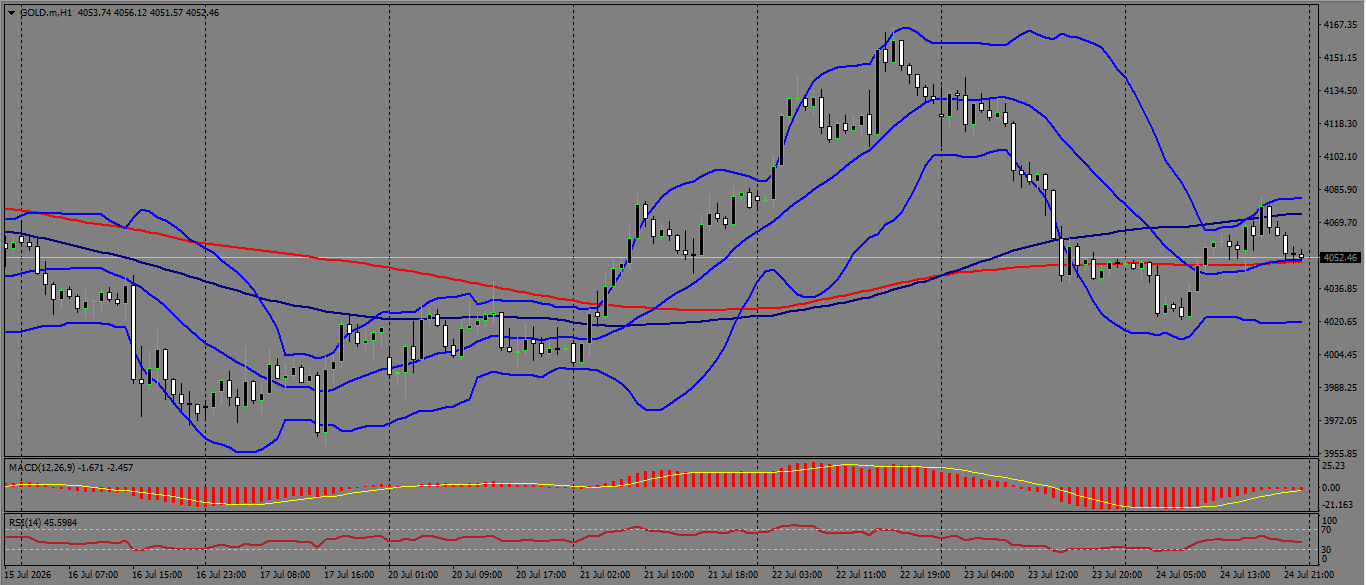Screen dimensions: 1366x585
Task: Click price level 3988.25 on the price axis
Action: coord(1338,388)
